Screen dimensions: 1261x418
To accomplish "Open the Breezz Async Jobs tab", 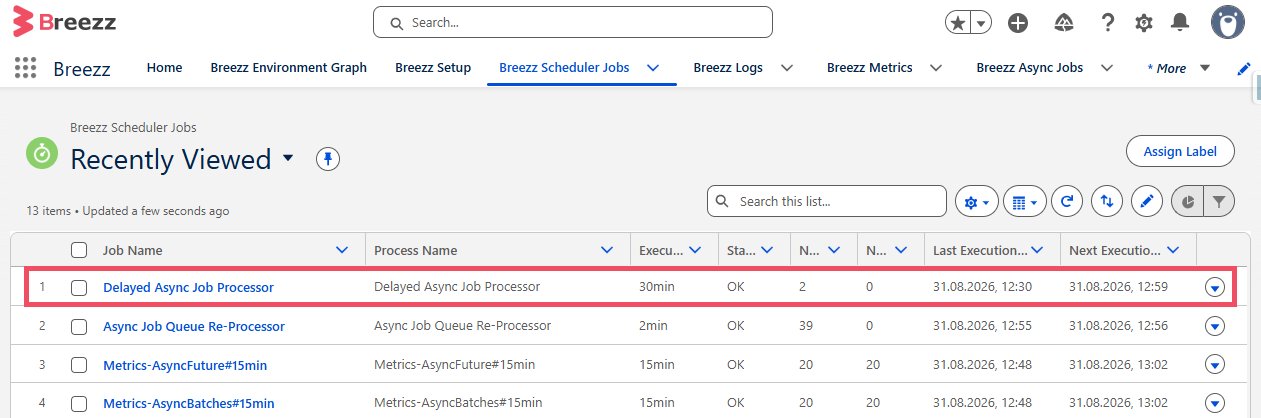I will (x=1029, y=68).
